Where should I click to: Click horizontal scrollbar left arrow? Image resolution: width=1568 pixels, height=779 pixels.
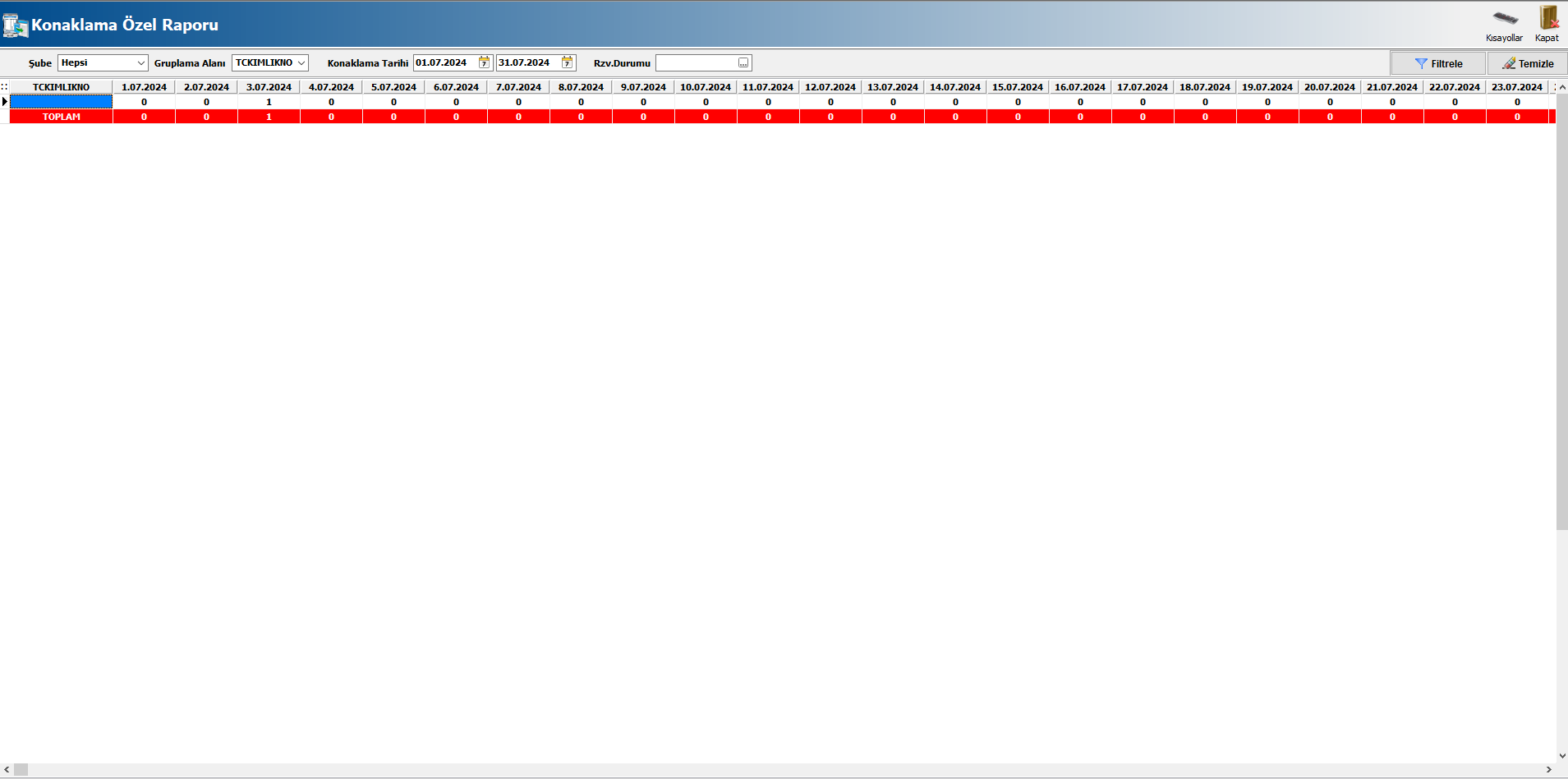point(7,770)
